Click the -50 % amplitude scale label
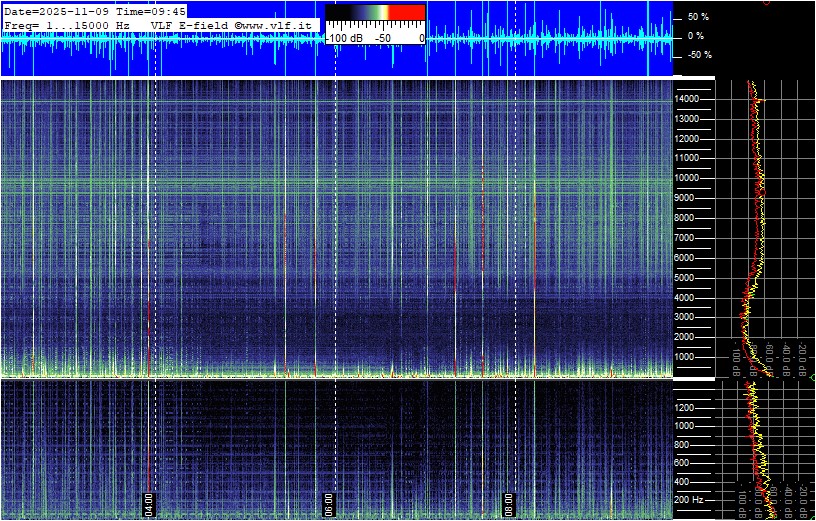The height and width of the screenshot is (521, 816). tap(696, 55)
